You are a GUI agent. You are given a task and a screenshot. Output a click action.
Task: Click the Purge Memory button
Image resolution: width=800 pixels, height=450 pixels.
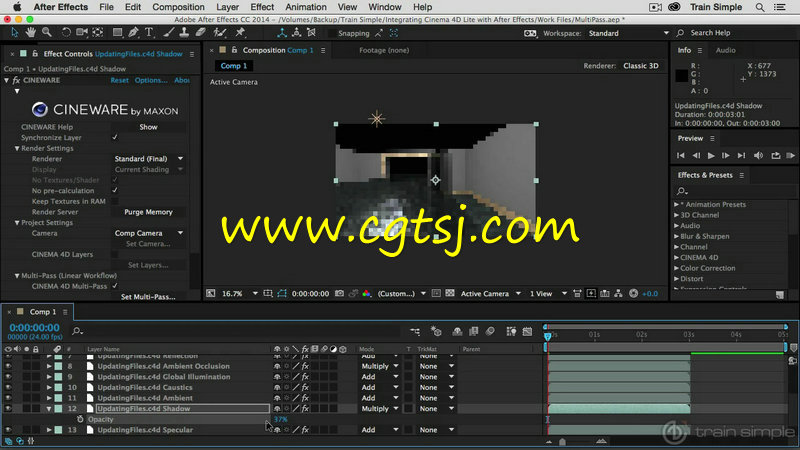148,212
